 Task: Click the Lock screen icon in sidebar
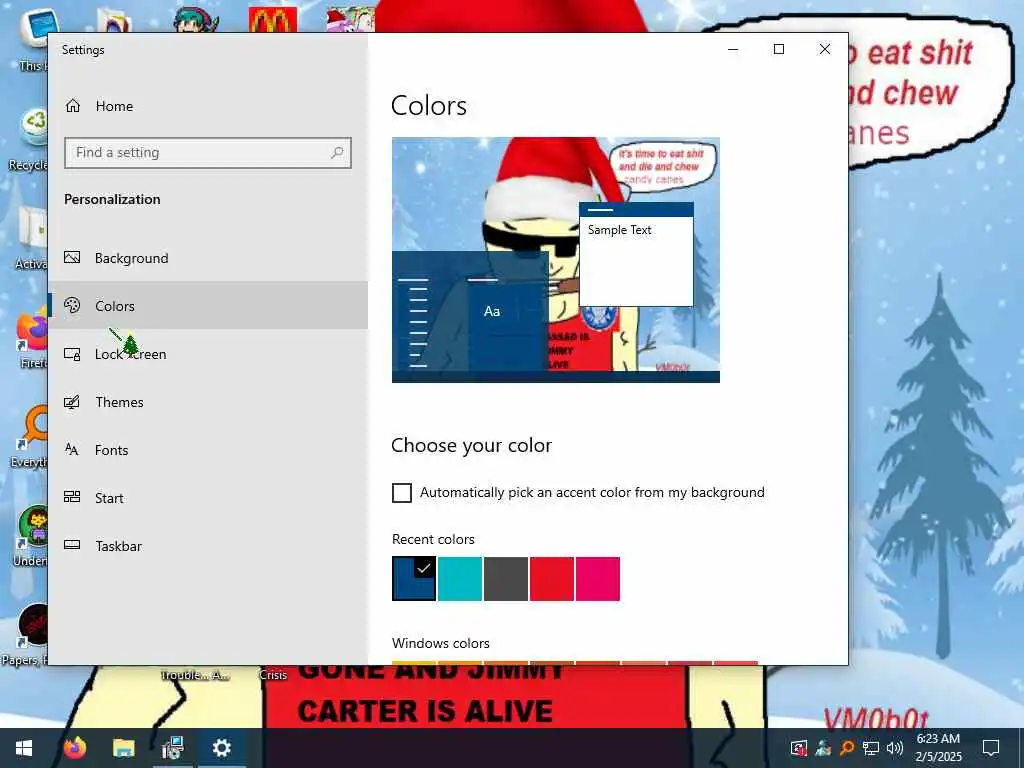(x=72, y=354)
